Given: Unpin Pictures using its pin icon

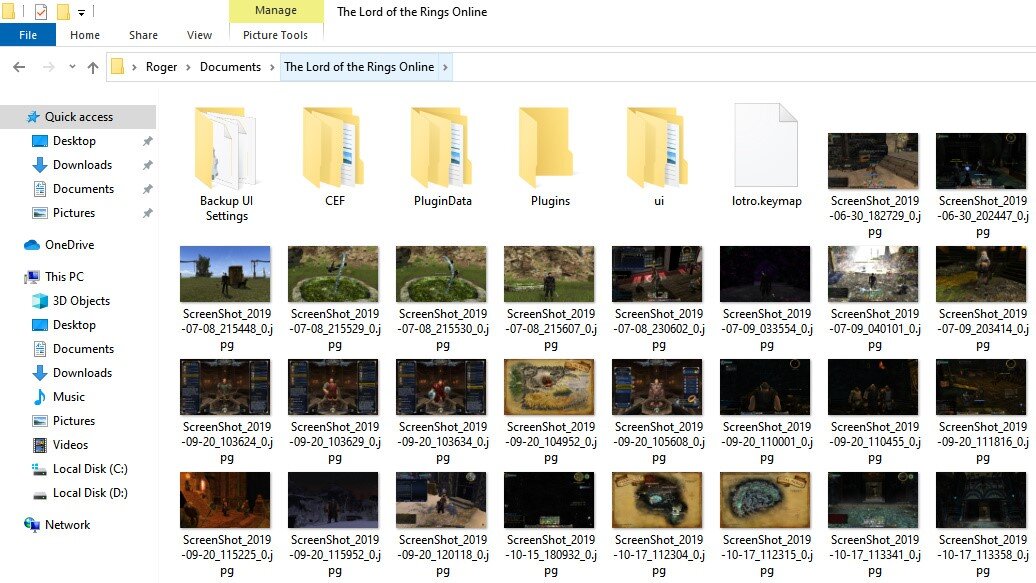Looking at the screenshot, I should (147, 213).
